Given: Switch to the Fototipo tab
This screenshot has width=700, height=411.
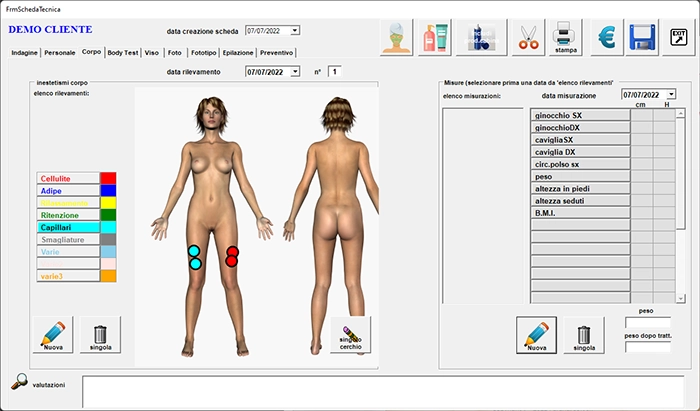Looking at the screenshot, I should [x=204, y=53].
